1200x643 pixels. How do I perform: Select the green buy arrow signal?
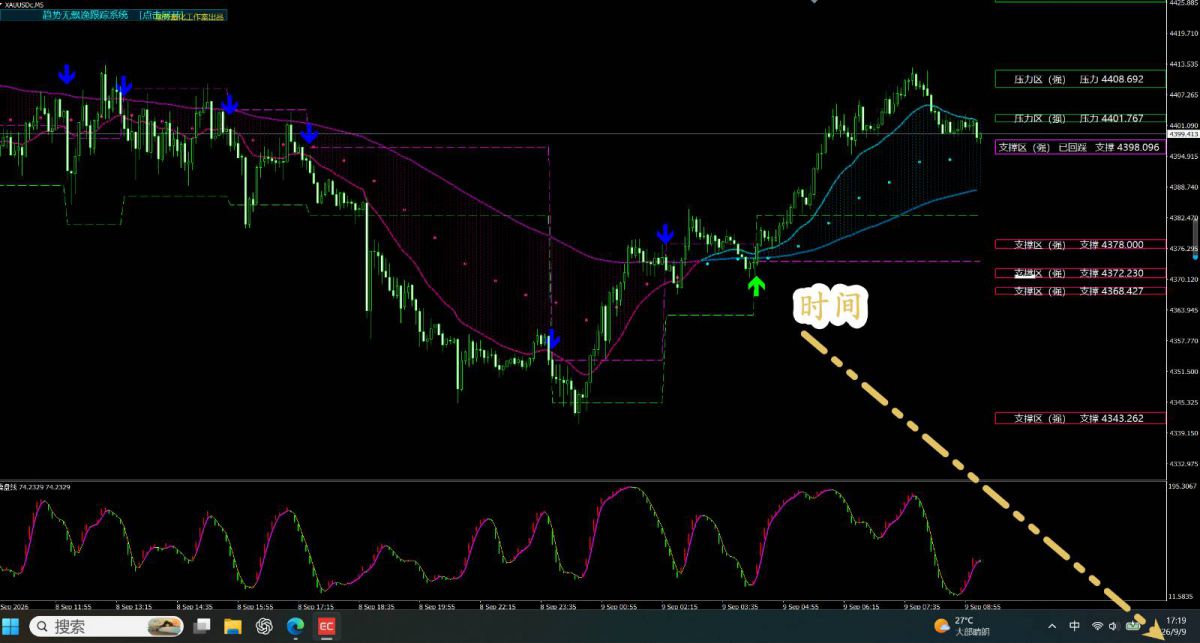pyautogui.click(x=756, y=286)
